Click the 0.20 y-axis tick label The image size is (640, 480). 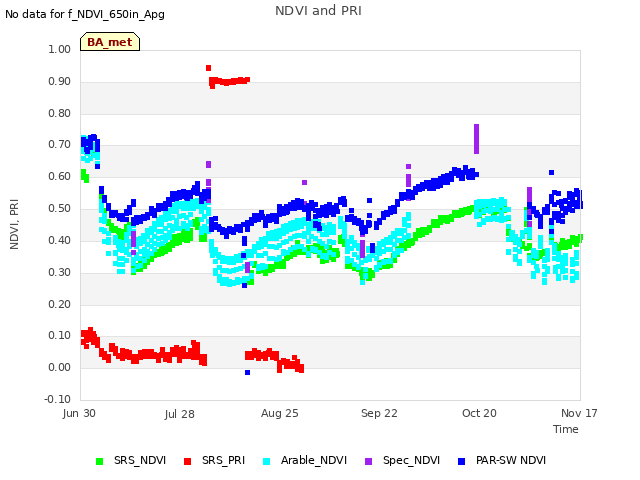[60, 304]
